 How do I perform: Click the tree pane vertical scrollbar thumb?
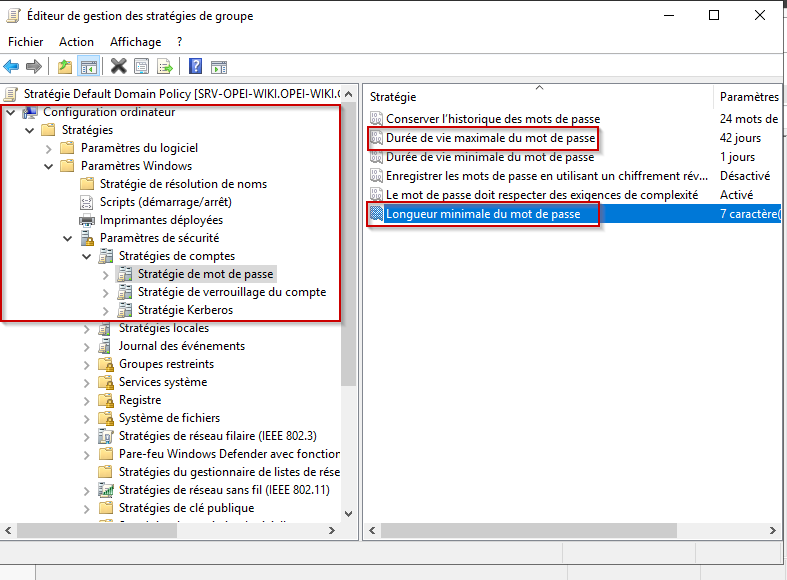[348, 246]
